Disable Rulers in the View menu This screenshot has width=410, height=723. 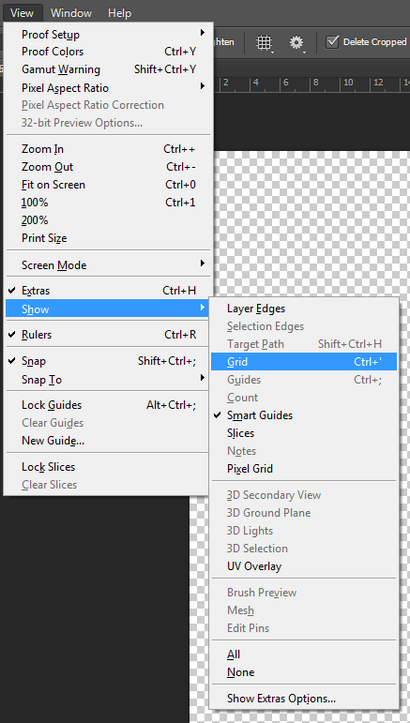[x=108, y=335]
